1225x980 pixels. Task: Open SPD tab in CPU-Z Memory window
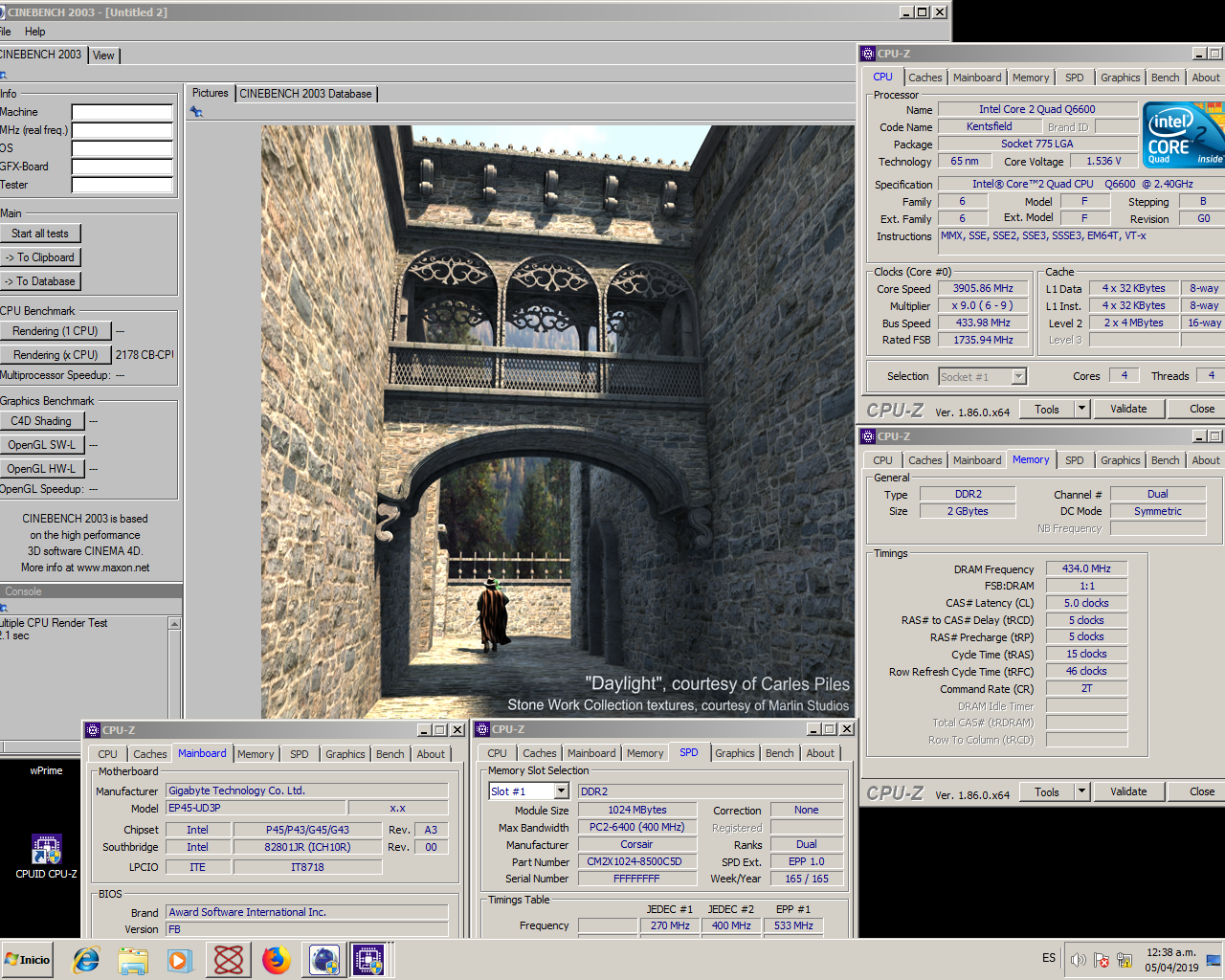pos(1074,460)
